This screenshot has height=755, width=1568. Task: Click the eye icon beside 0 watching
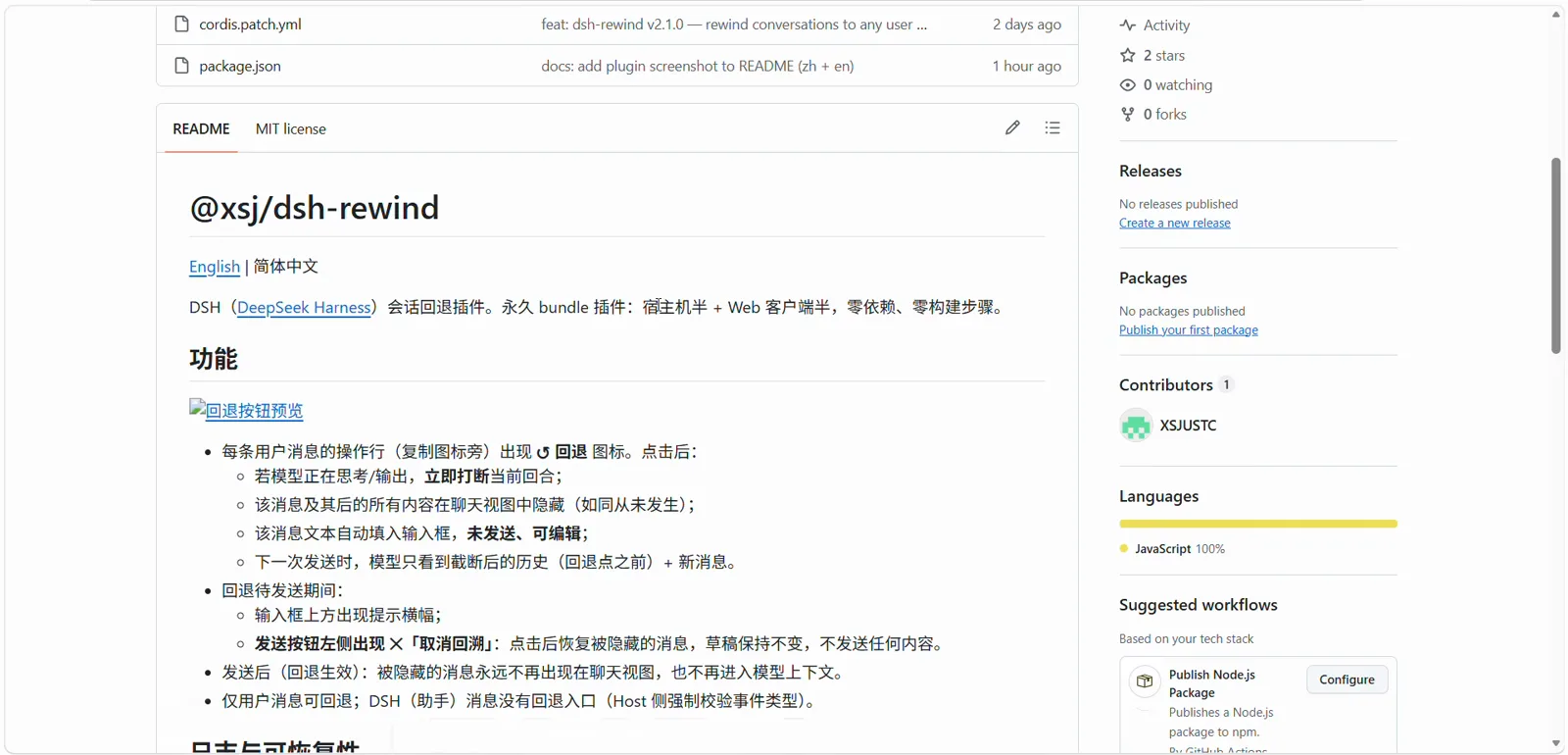coord(1128,85)
